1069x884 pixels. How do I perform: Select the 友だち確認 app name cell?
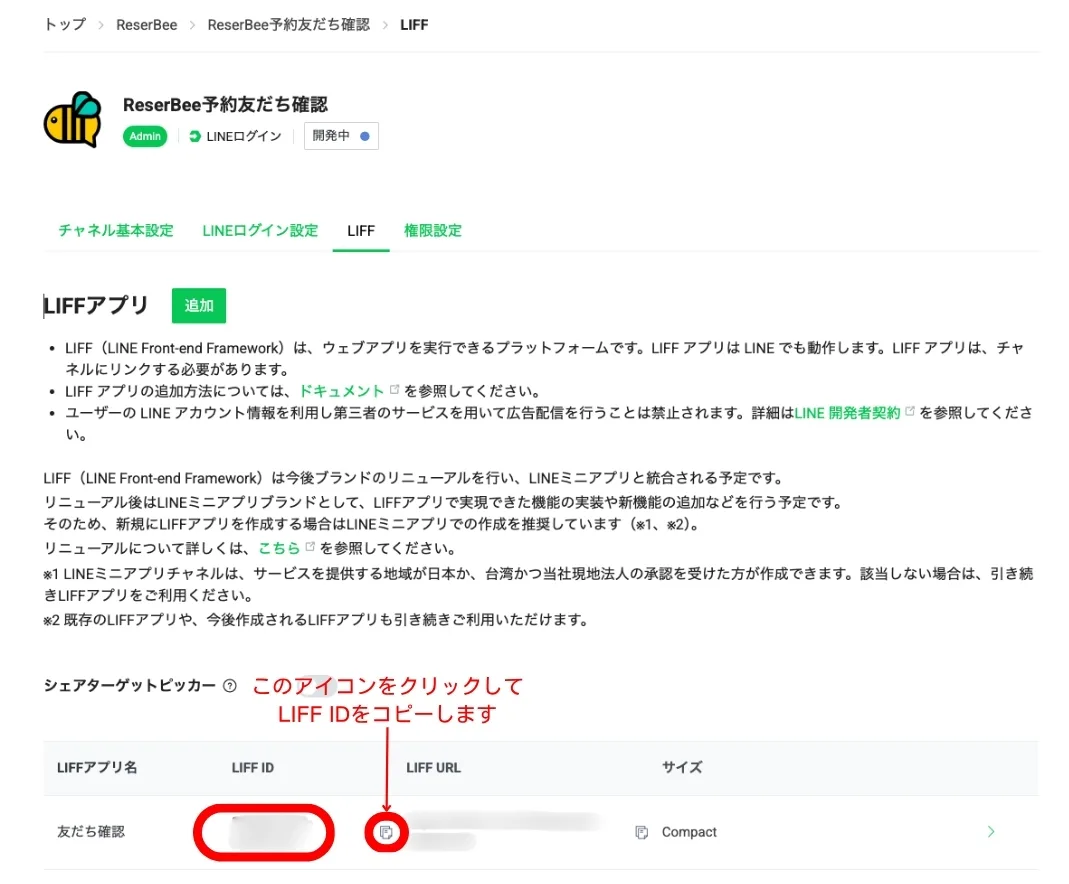91,832
